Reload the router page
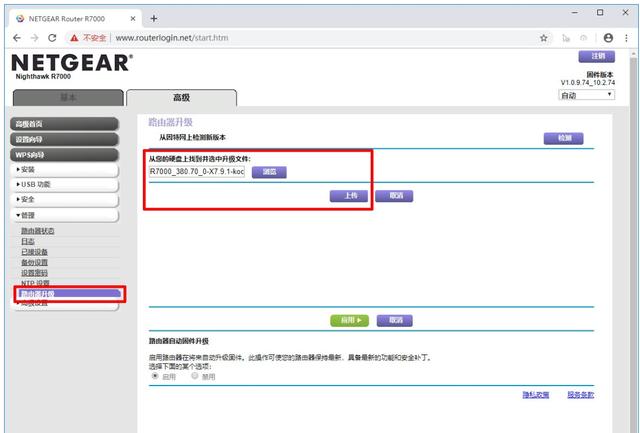The image size is (640, 433). coord(52,38)
